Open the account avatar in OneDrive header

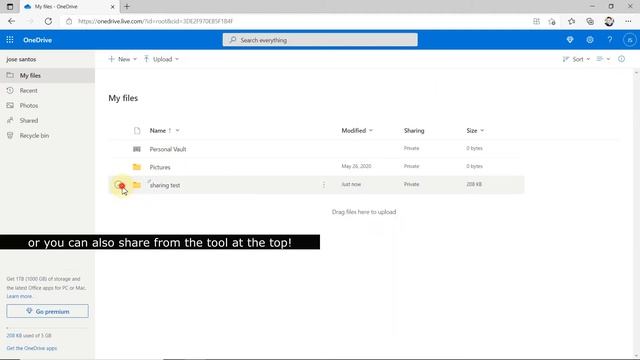coord(629,40)
